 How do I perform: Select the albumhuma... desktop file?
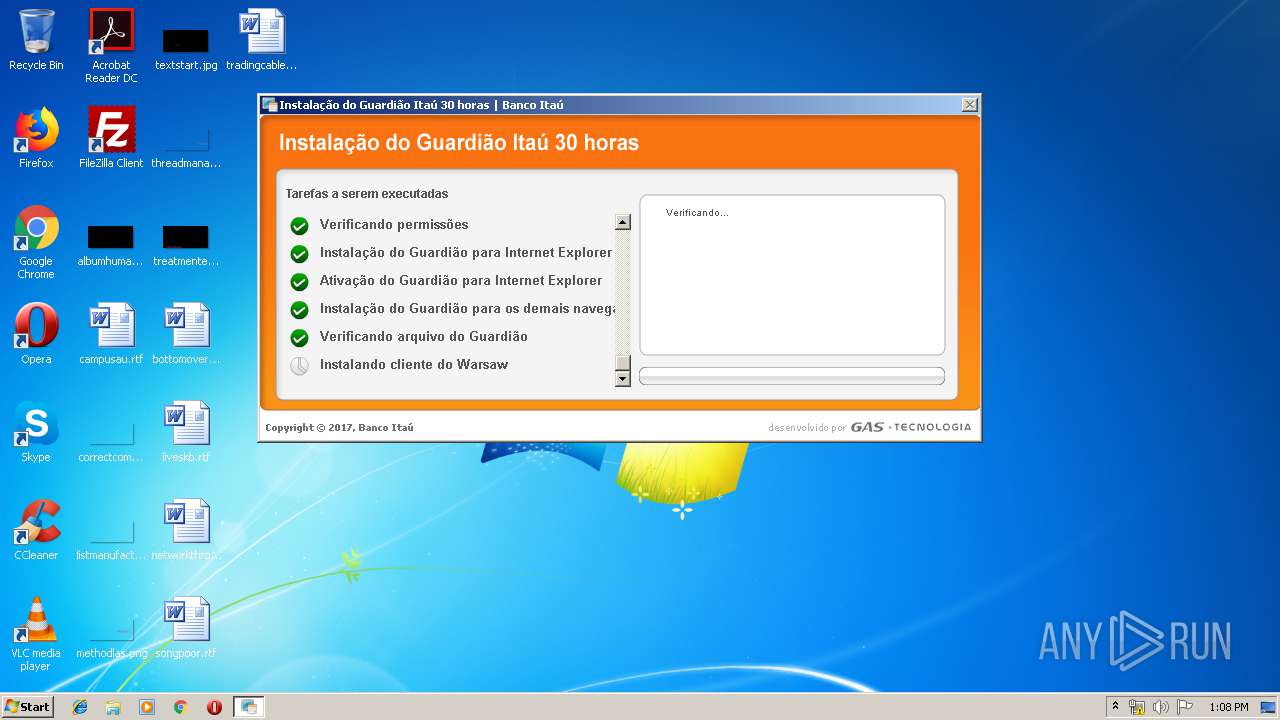(x=111, y=246)
